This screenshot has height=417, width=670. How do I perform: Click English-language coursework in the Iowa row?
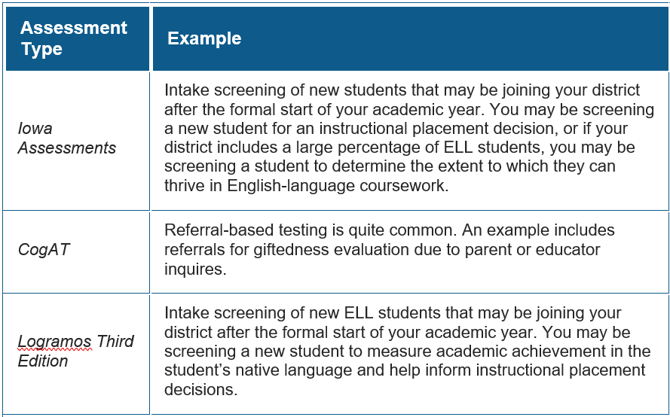coord(338,185)
